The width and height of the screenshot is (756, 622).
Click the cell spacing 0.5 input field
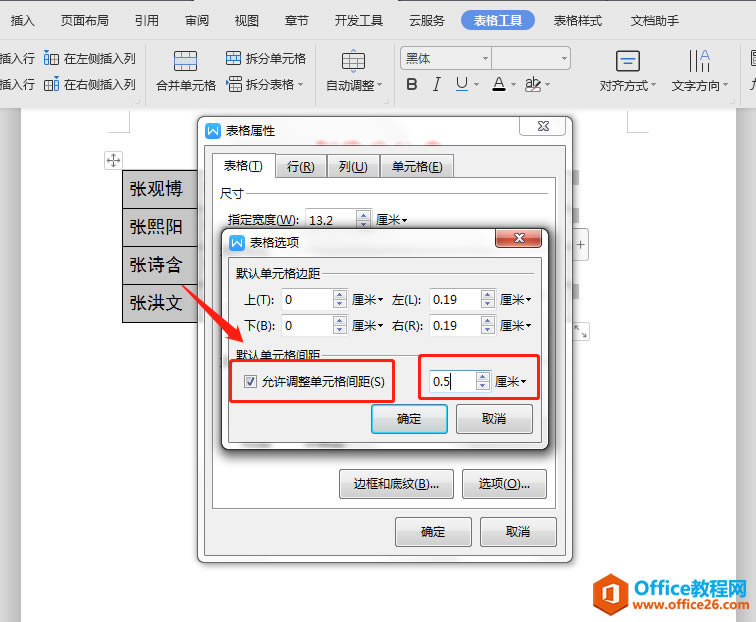coord(453,381)
